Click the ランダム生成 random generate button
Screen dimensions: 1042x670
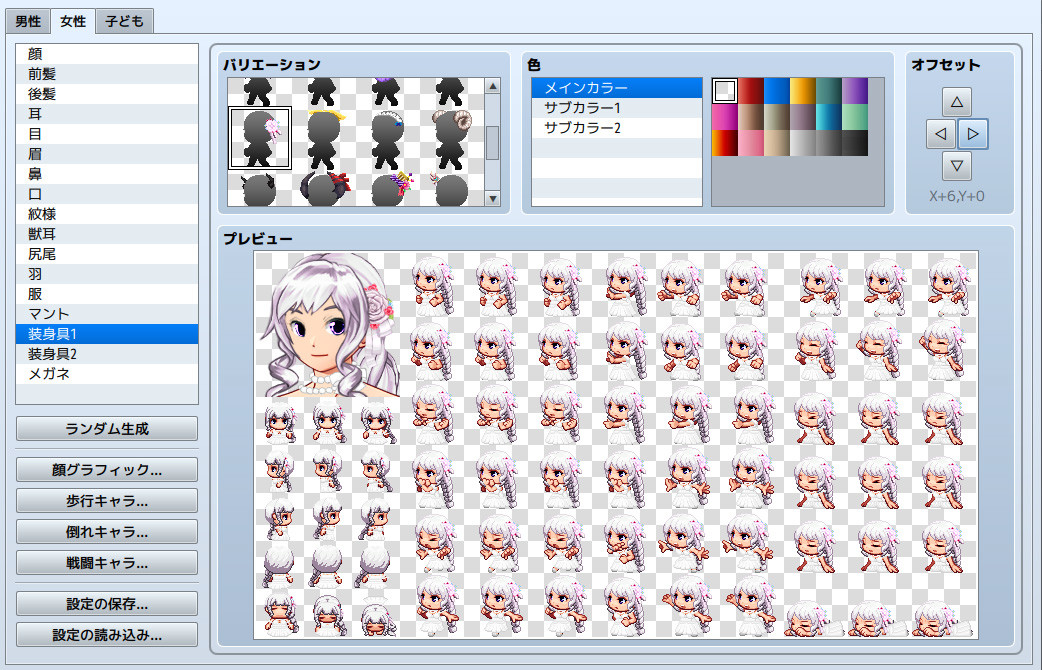(x=106, y=428)
